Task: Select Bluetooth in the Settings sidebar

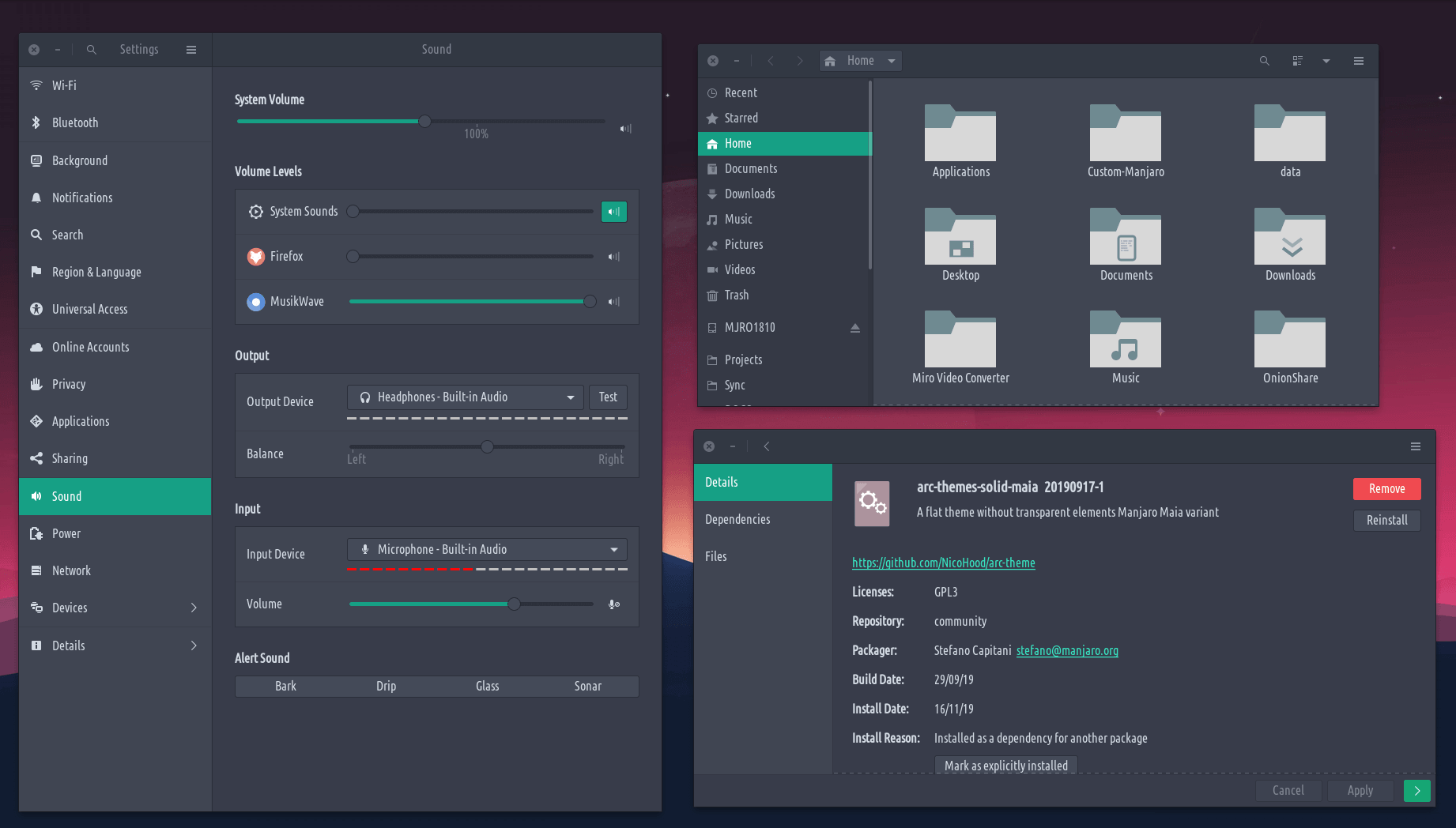Action: coord(75,122)
